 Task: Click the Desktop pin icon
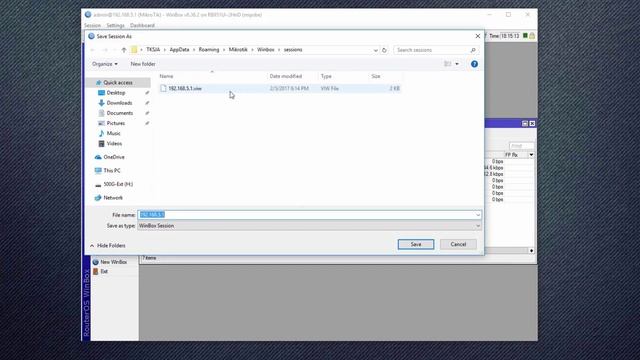tap(147, 93)
